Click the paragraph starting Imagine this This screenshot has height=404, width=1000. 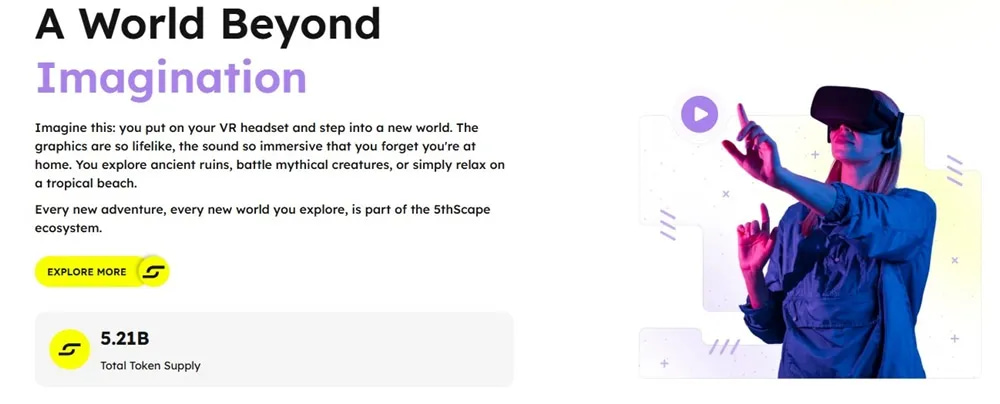pyautogui.click(x=270, y=156)
